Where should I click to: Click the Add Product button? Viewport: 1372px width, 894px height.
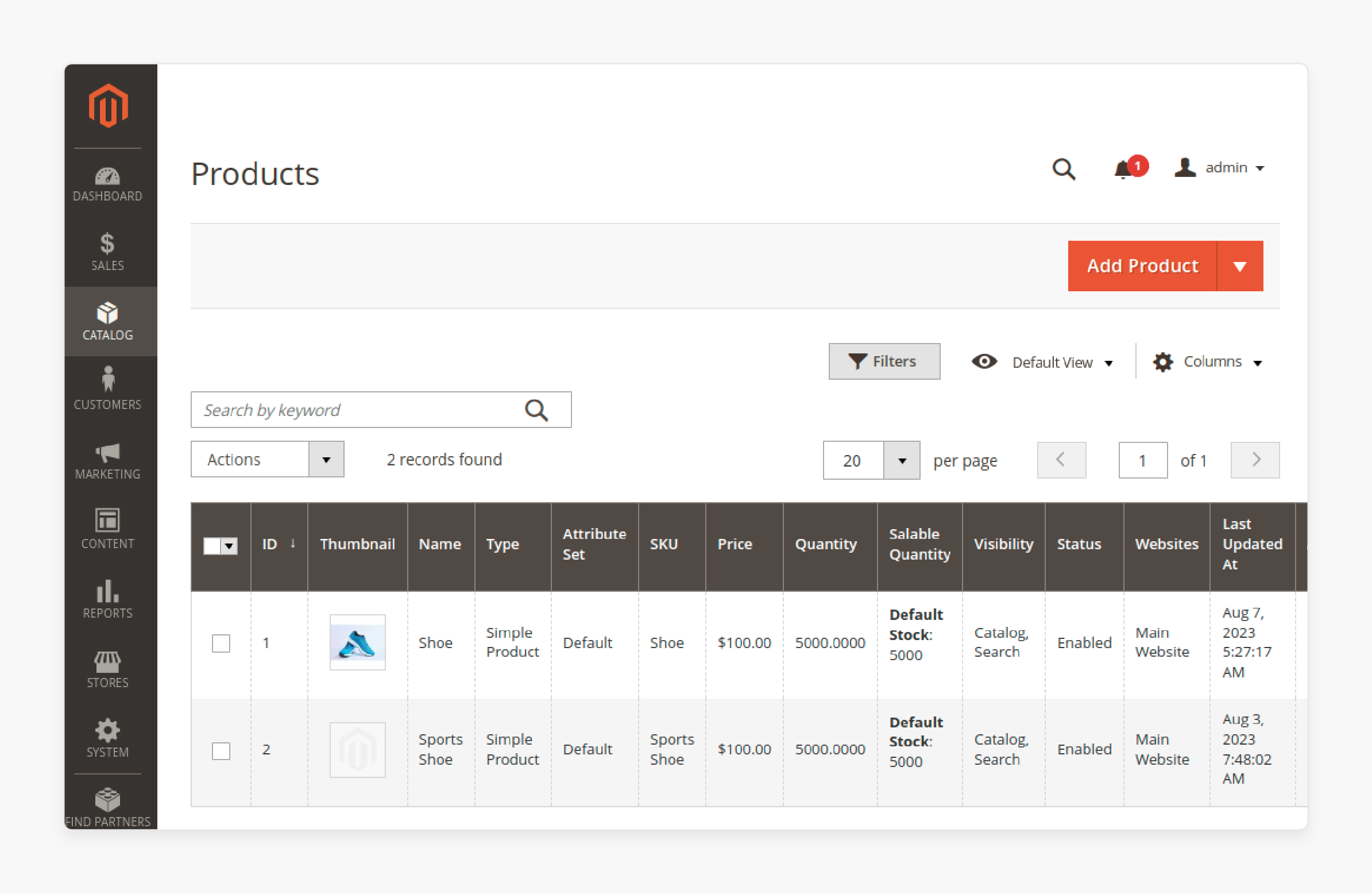click(1143, 266)
